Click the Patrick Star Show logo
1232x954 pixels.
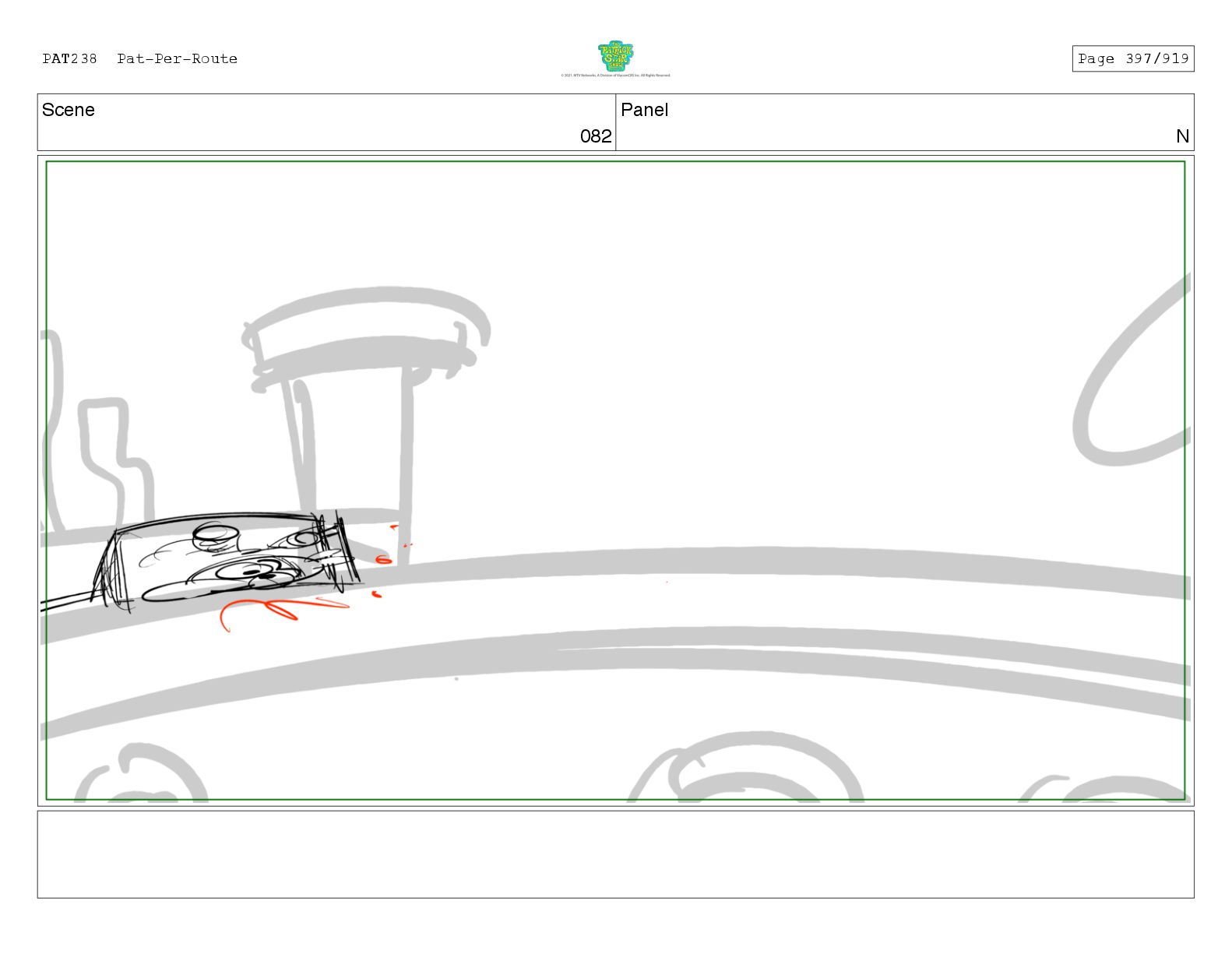click(x=615, y=56)
